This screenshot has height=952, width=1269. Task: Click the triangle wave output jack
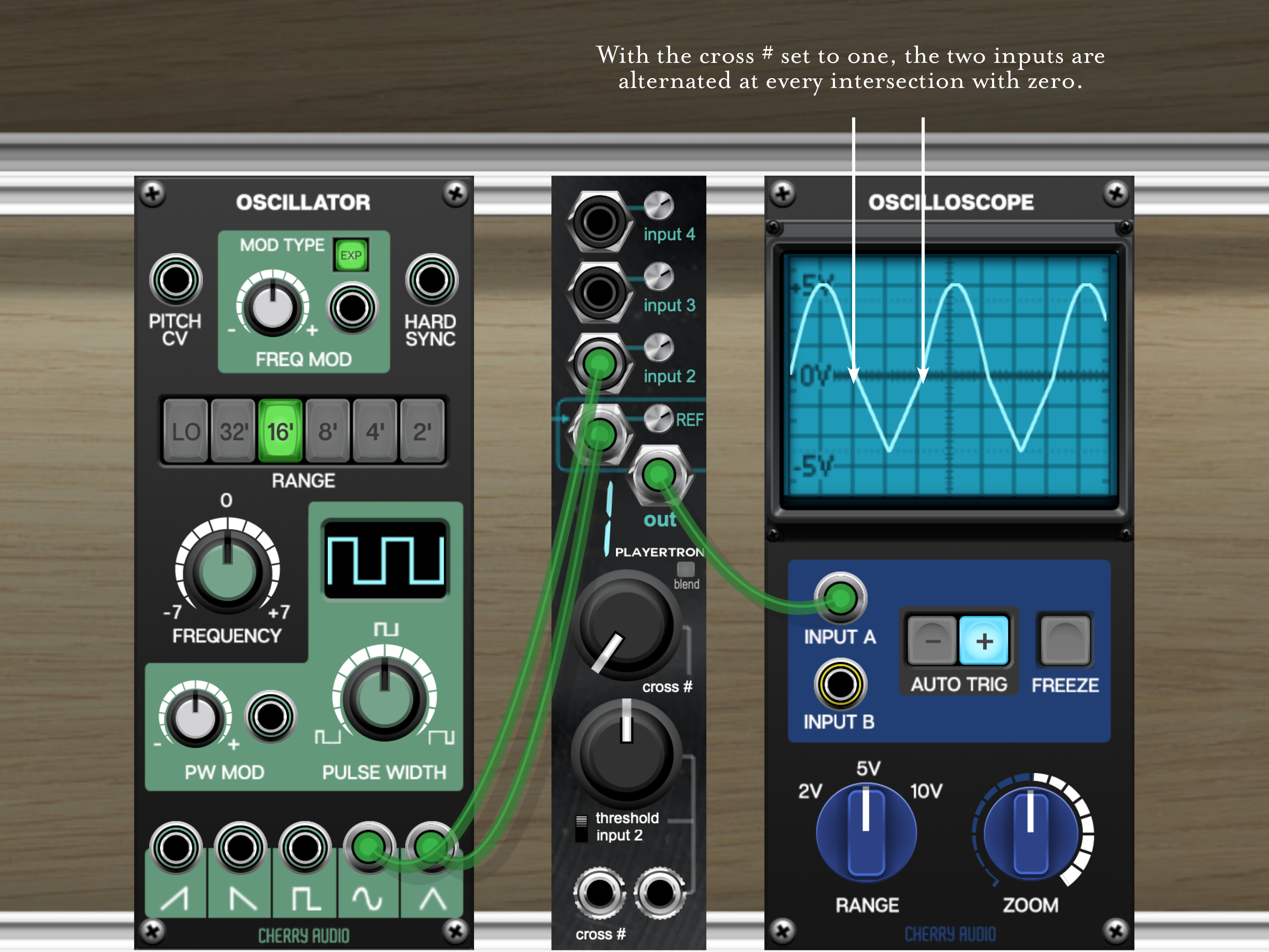coord(431,847)
